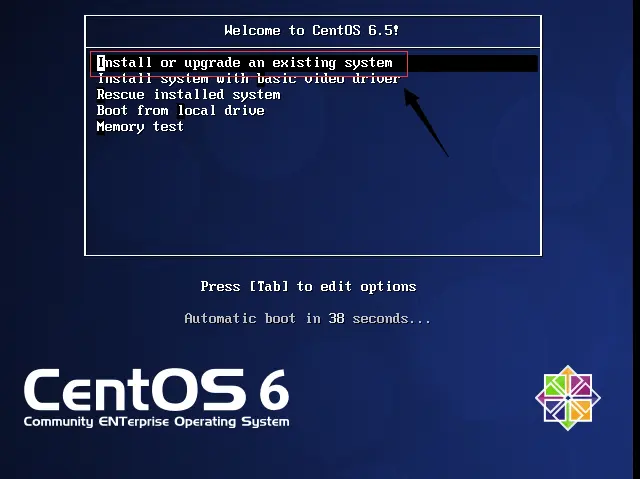
Task: Choose "Install system with basic video driver"
Action: [248, 79]
